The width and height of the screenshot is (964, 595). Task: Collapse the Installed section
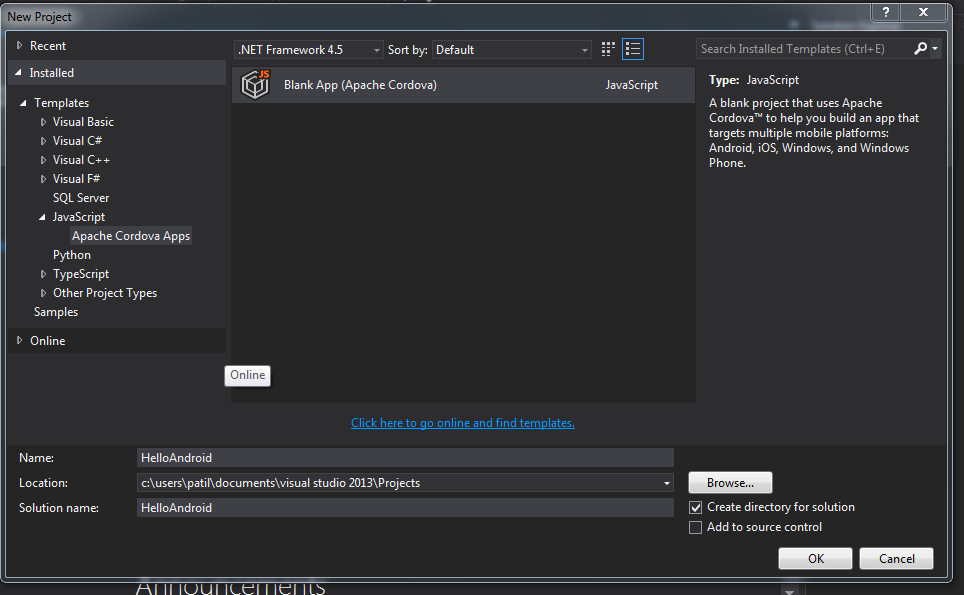[18, 73]
